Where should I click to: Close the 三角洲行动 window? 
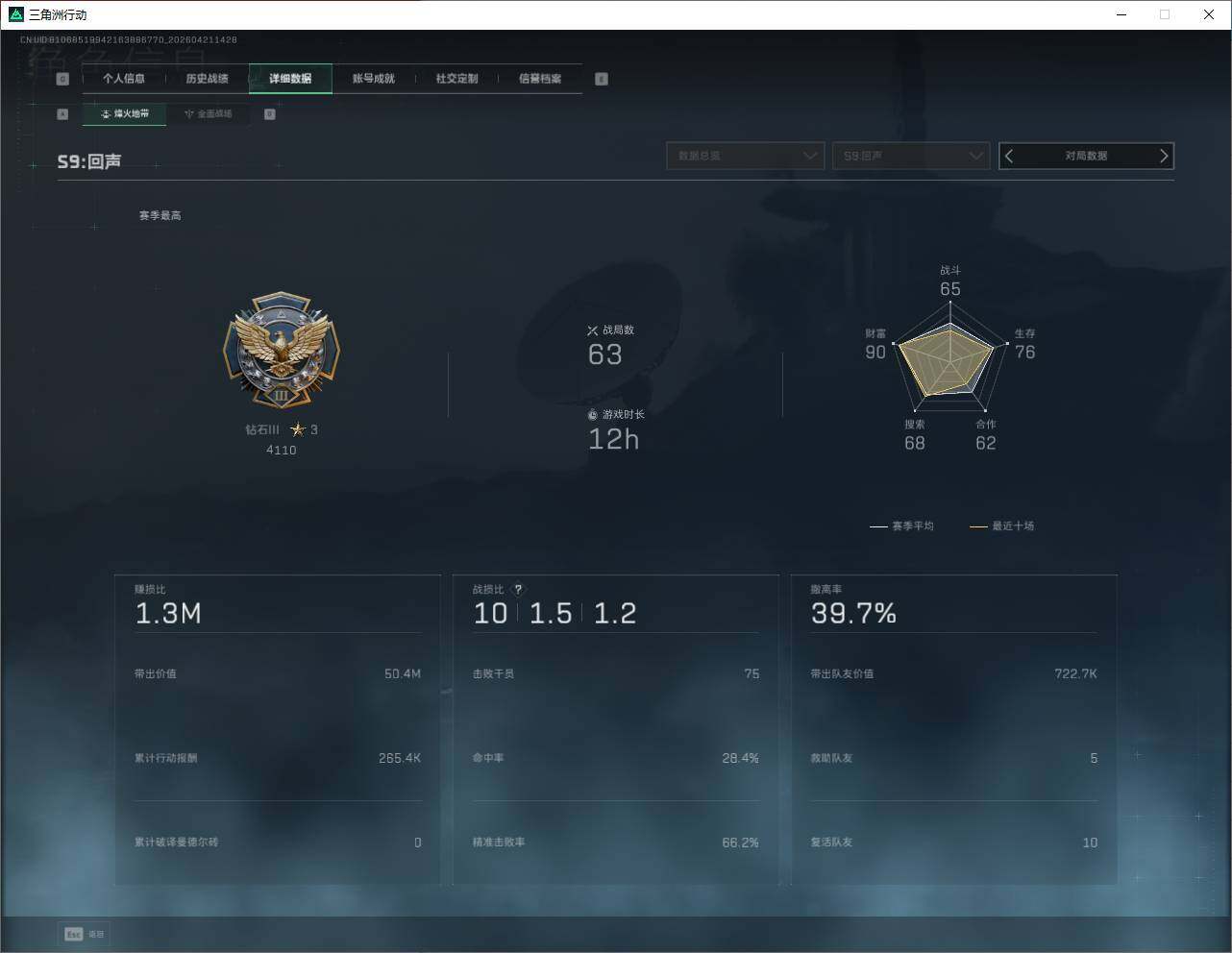[1209, 14]
